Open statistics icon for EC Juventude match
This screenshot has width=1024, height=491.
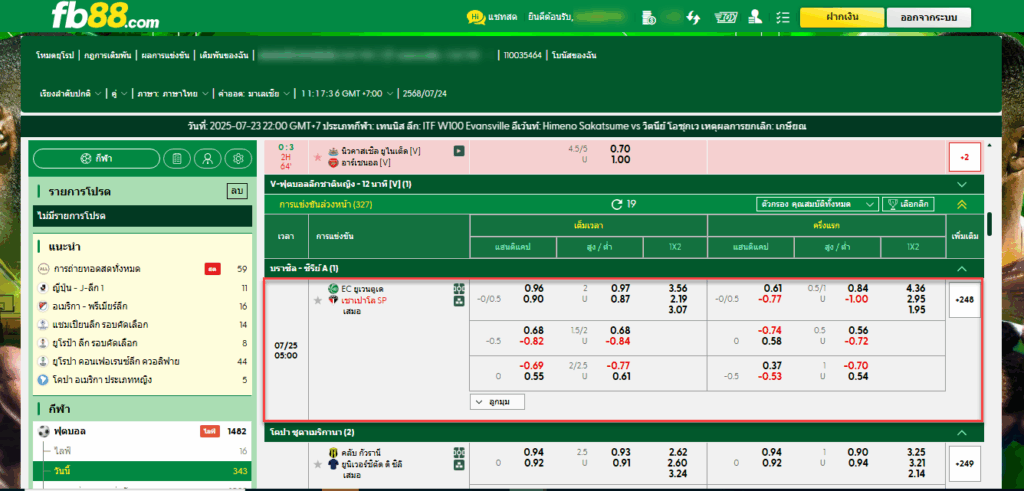(x=458, y=301)
